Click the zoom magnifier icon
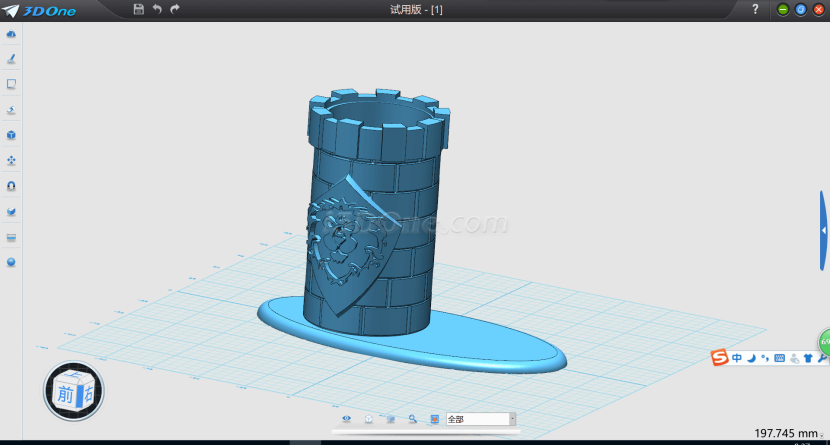Viewport: 830px width, 446px height. tap(412, 419)
